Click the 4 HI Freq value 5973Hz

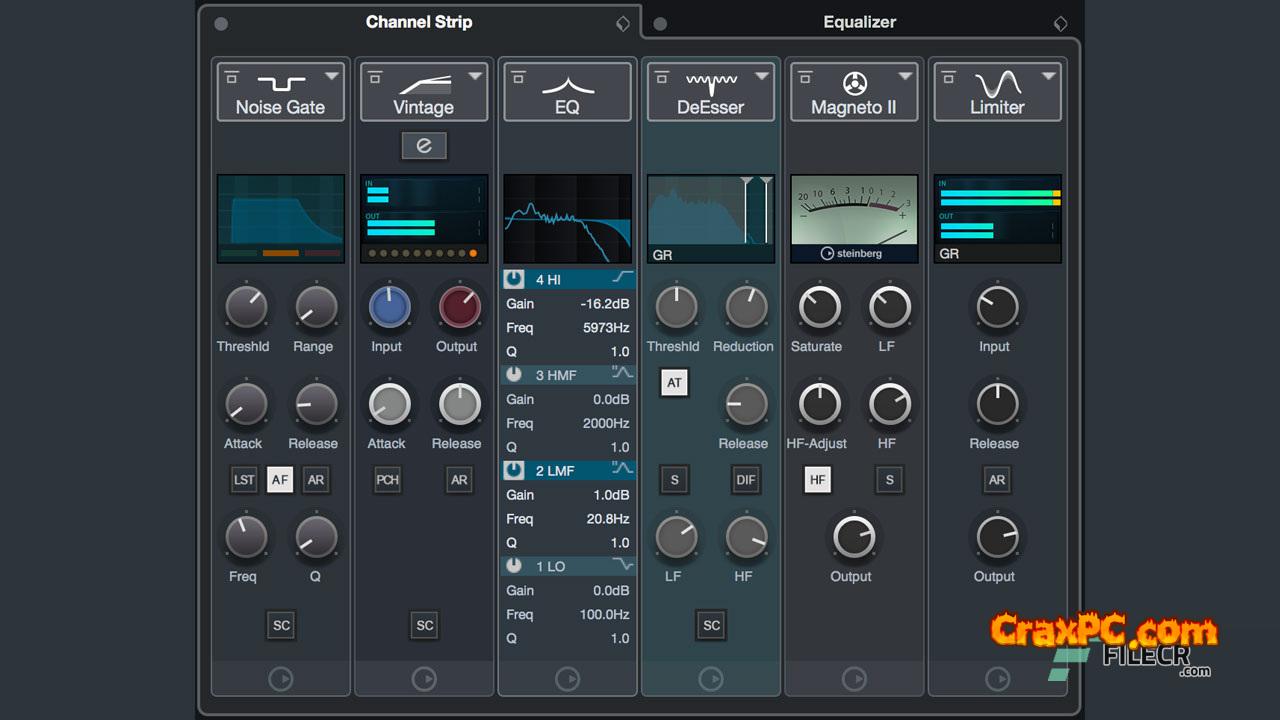click(606, 328)
